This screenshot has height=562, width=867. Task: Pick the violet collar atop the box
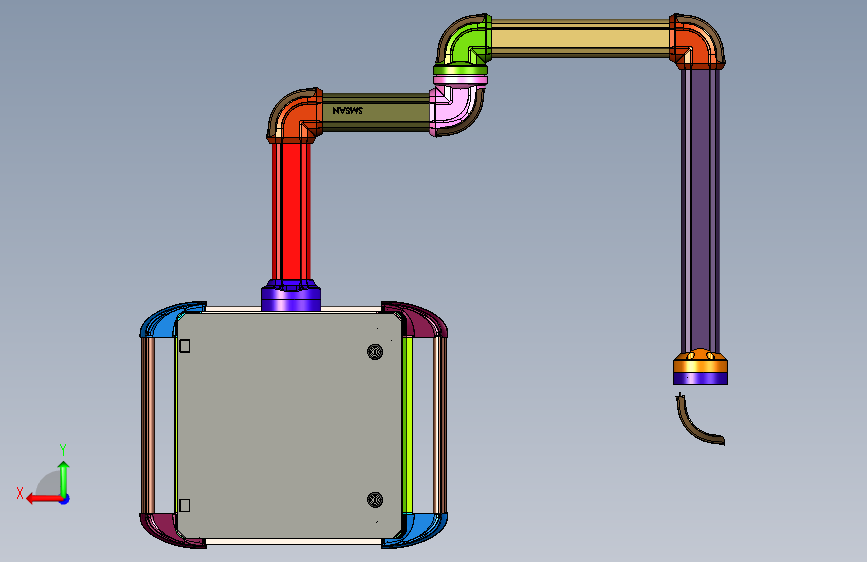tap(291, 296)
